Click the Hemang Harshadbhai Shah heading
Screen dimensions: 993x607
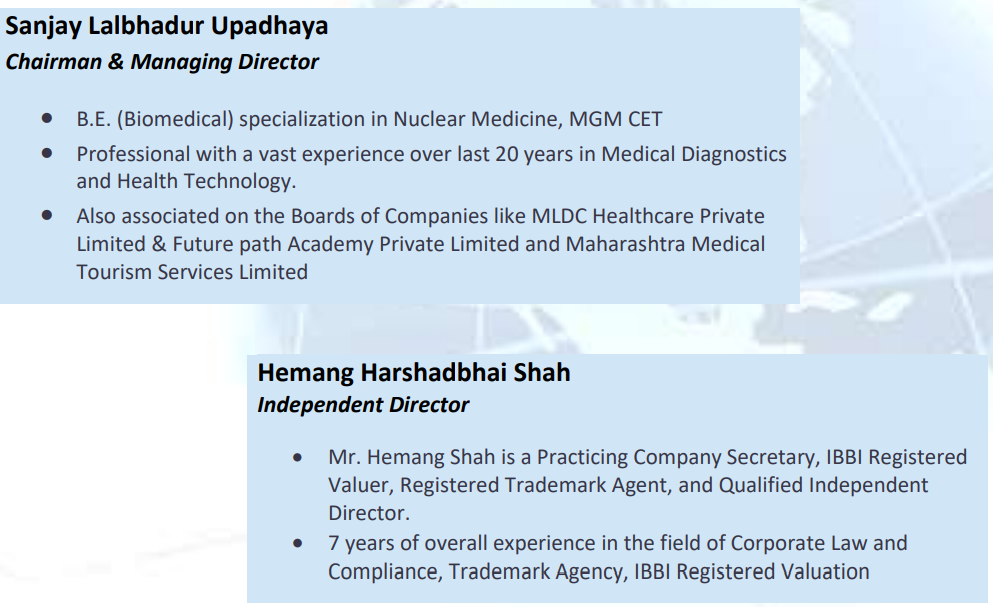click(414, 373)
